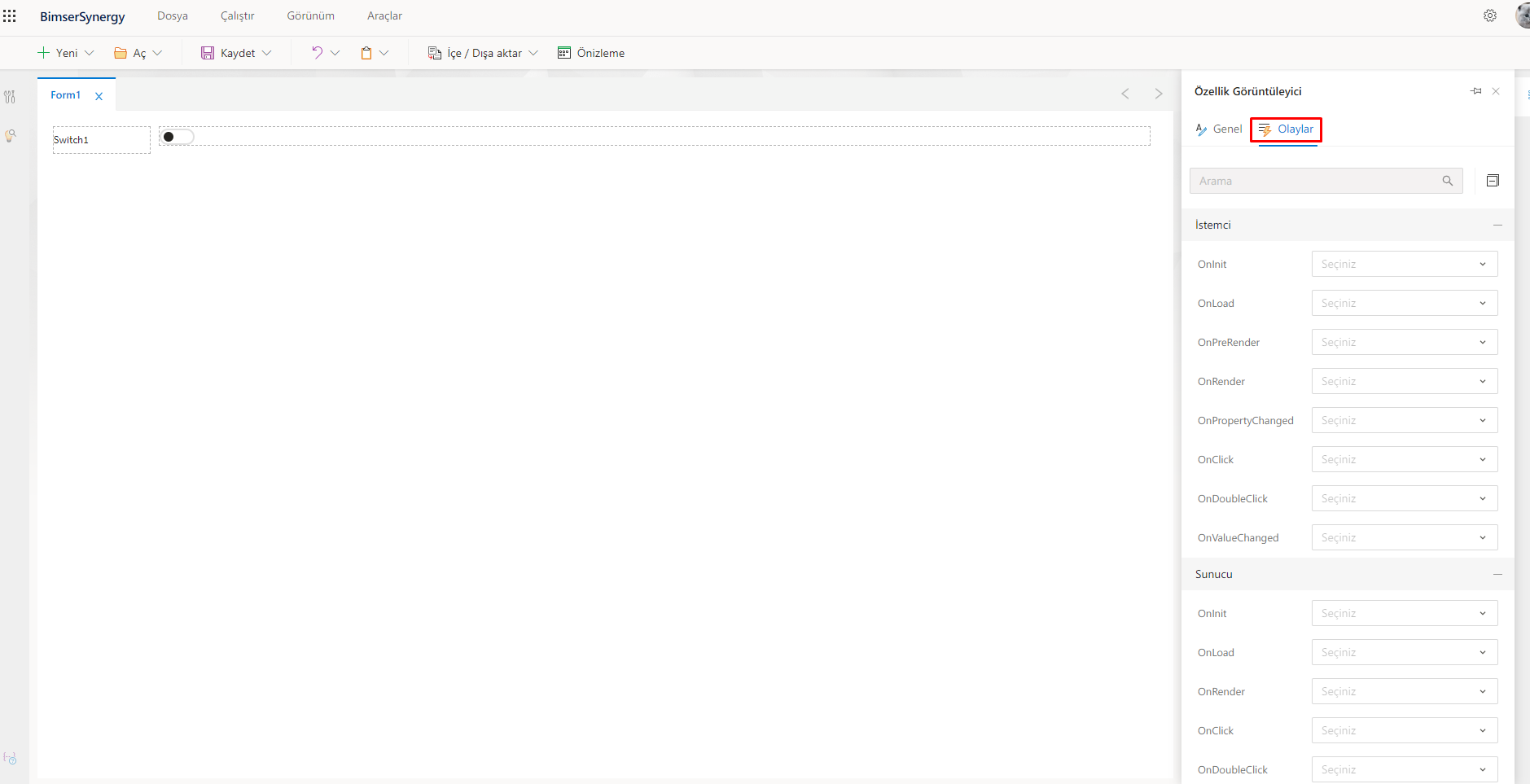Collapse the İstemci section
Screen dimensions: 1530x784
tap(1497, 225)
